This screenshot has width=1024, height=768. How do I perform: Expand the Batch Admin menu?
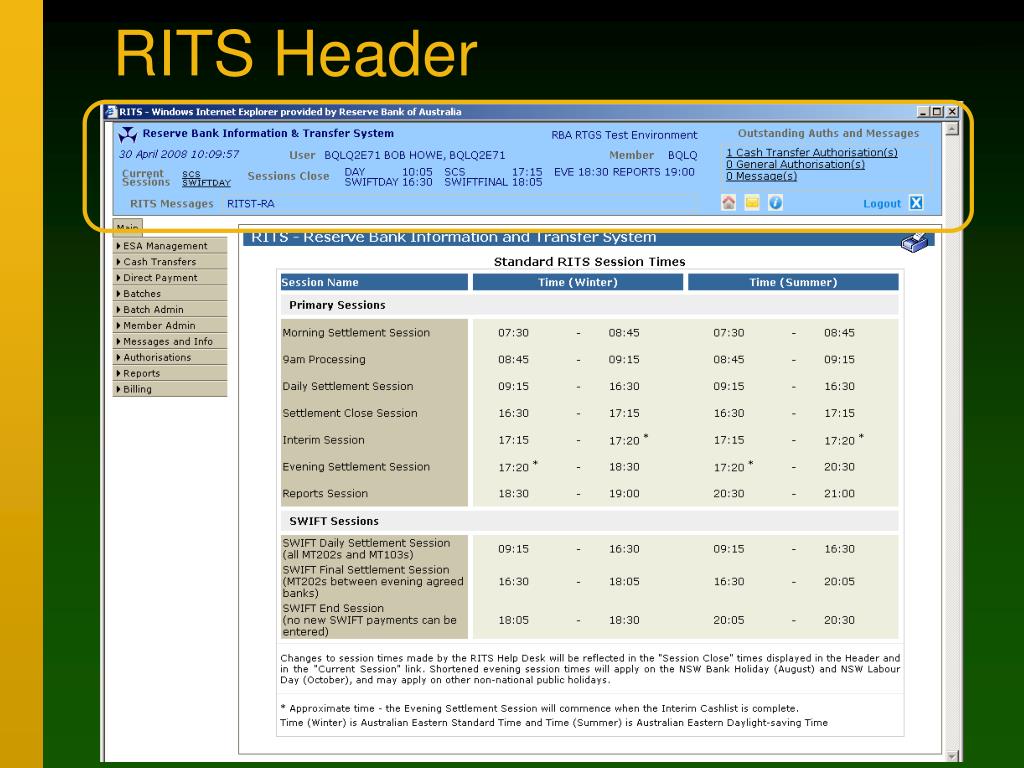click(x=170, y=310)
